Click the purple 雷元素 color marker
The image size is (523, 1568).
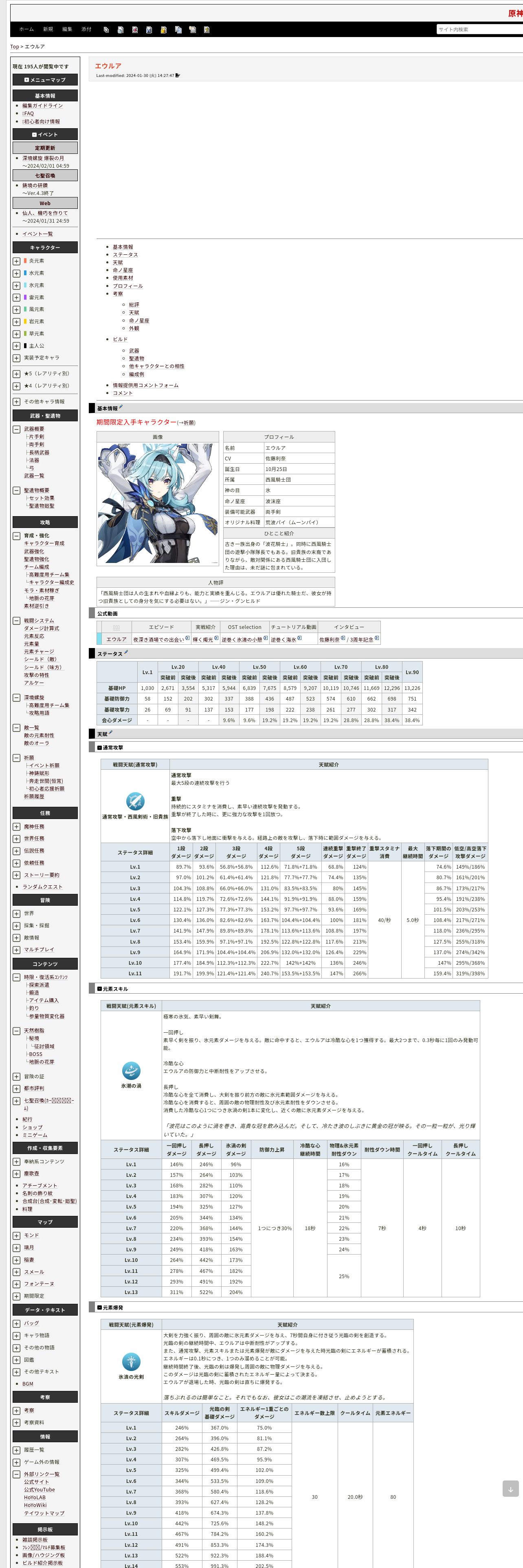point(25,297)
